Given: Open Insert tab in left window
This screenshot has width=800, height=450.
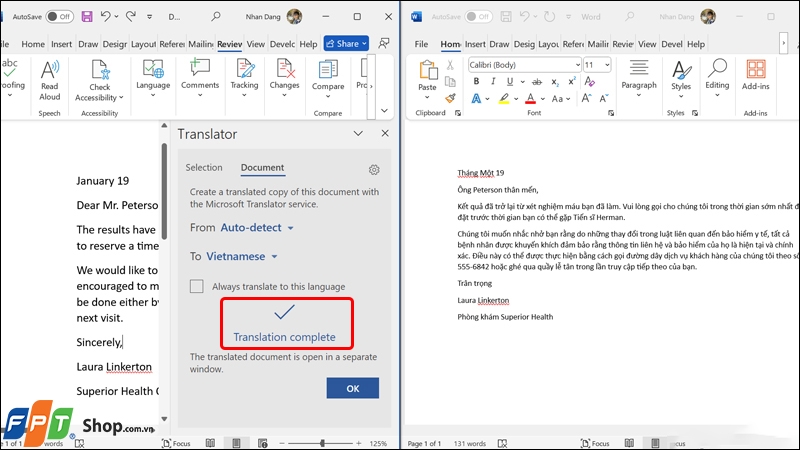Looking at the screenshot, I should 61,44.
